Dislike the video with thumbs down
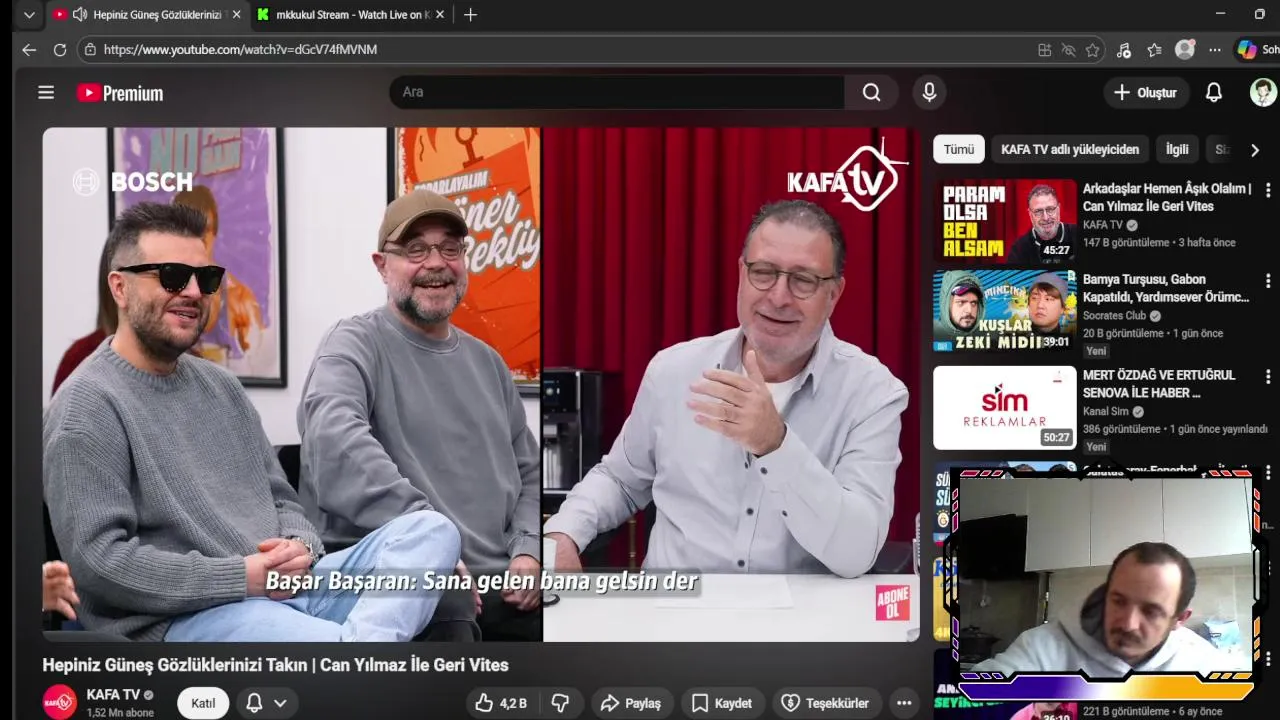1280x720 pixels. [x=560, y=703]
